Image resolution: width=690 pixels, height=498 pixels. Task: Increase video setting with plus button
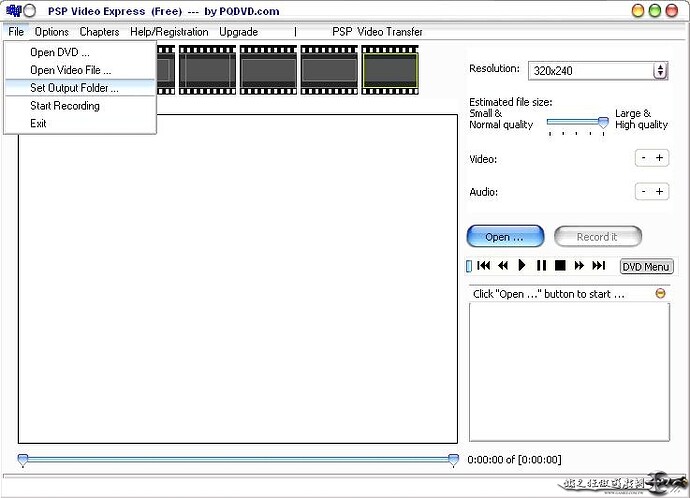660,158
